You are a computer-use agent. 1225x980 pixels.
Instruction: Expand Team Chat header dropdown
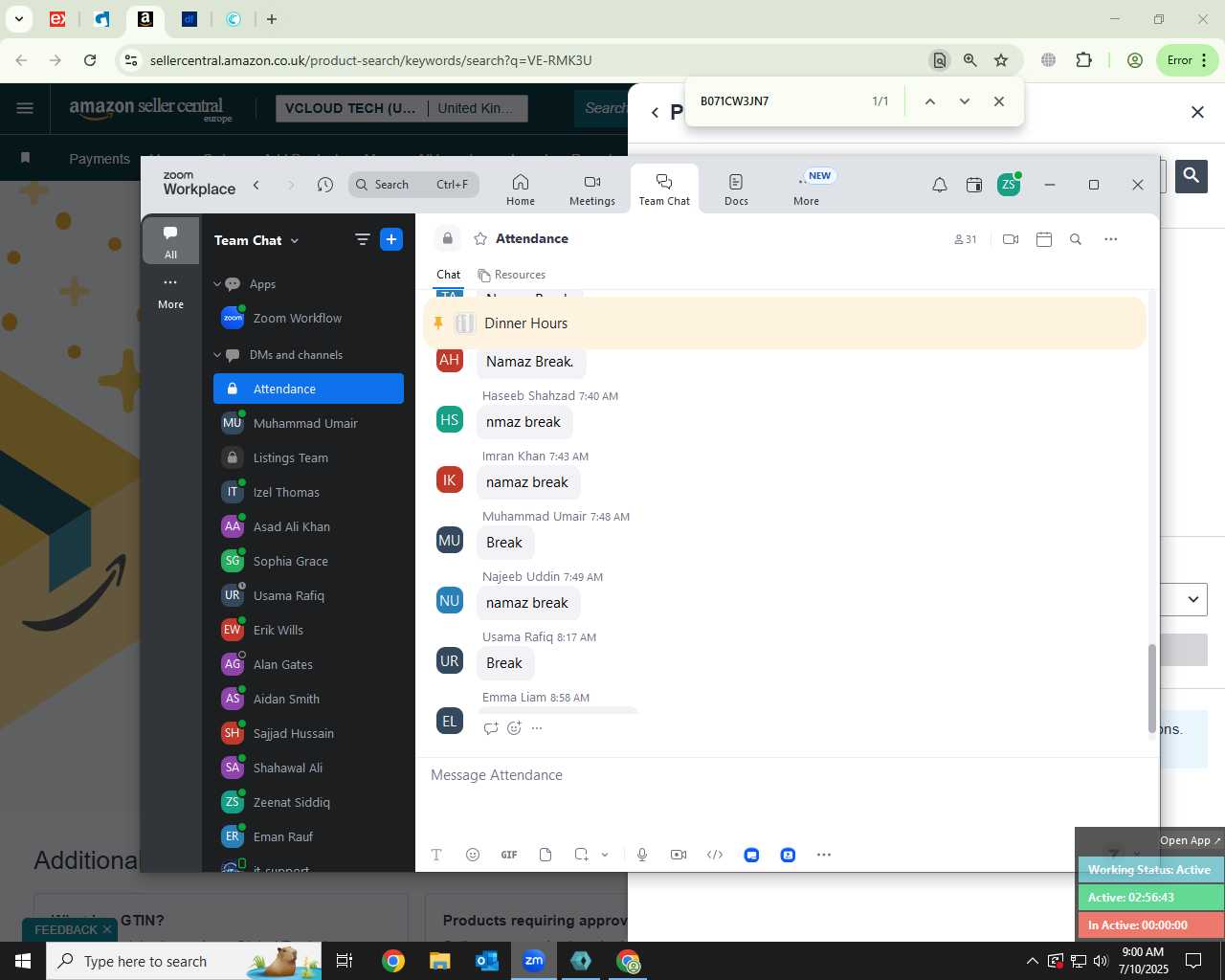(295, 240)
